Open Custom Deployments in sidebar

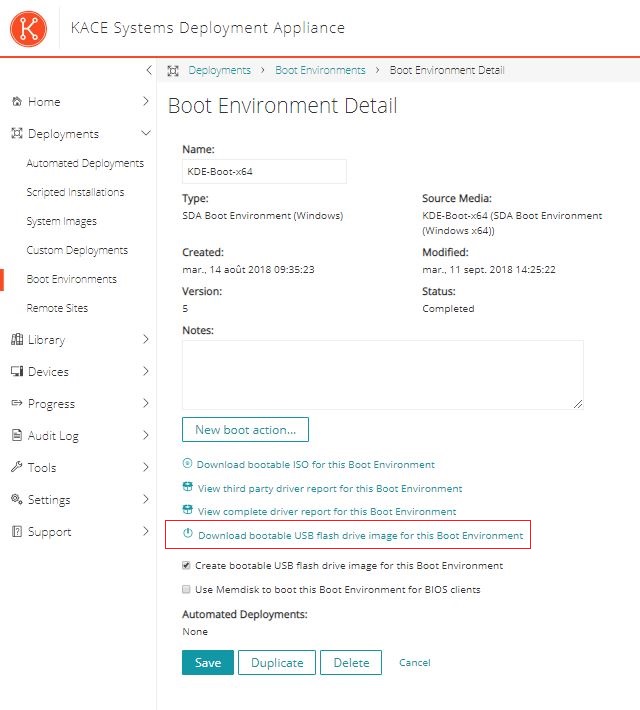point(77,250)
